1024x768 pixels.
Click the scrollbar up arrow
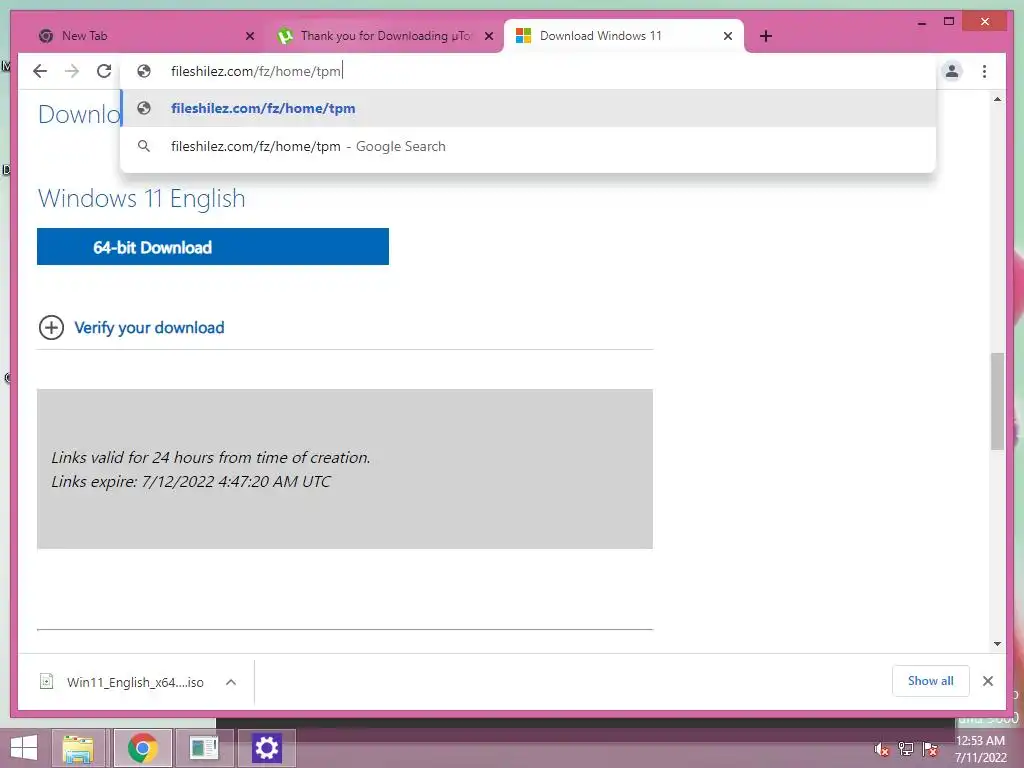click(x=997, y=99)
